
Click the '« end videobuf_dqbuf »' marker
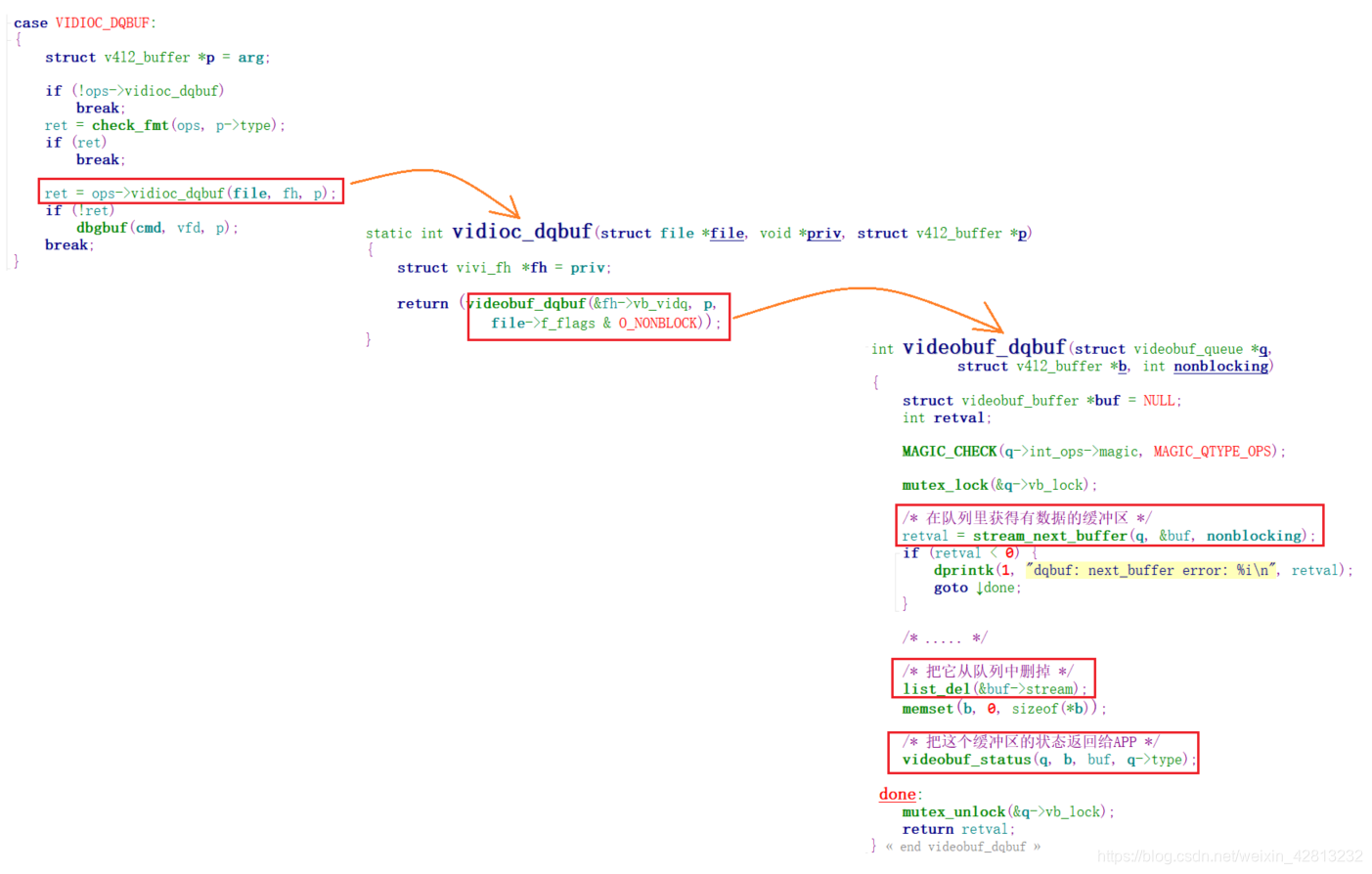coord(962,848)
